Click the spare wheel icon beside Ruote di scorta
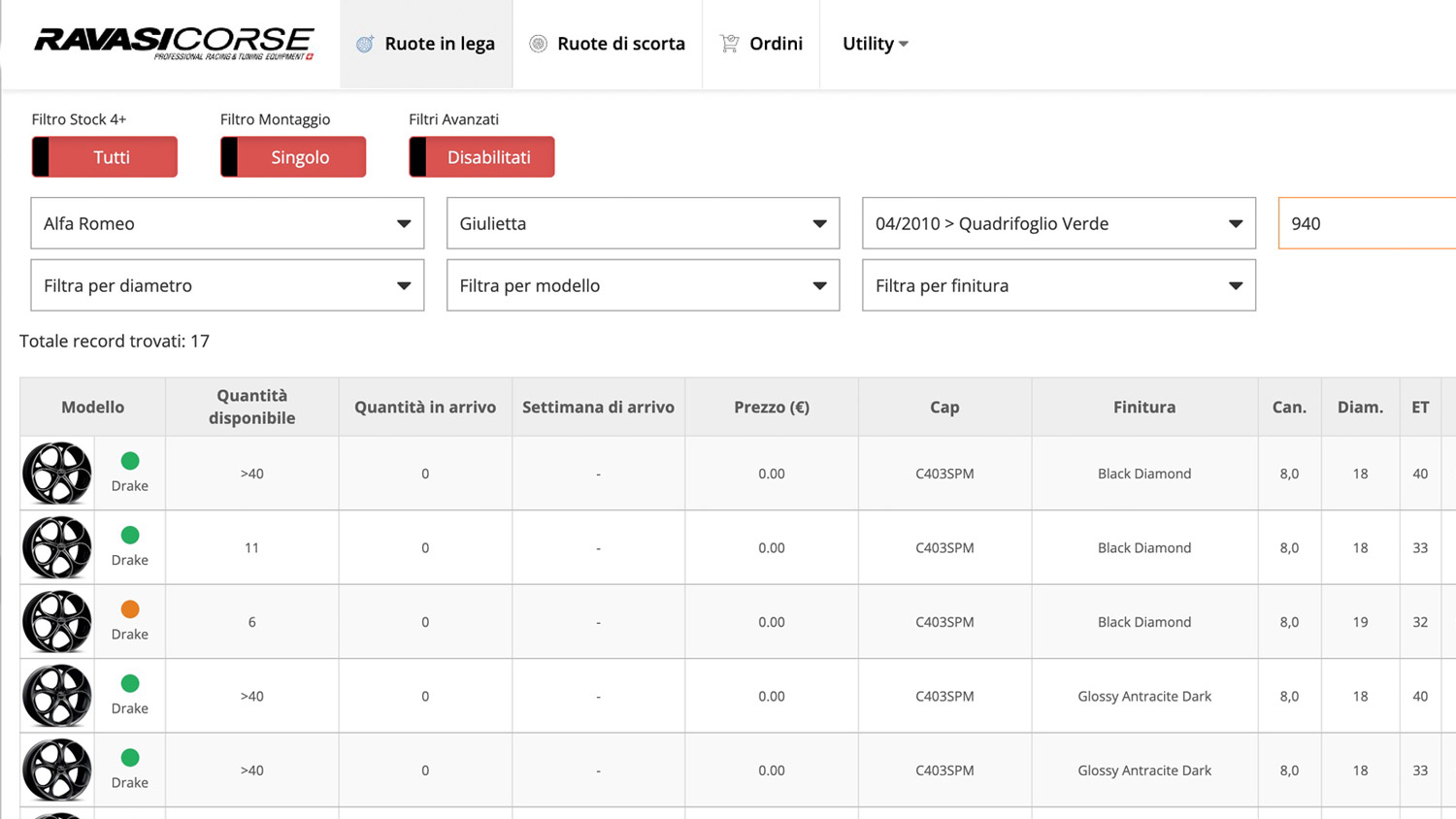The width and height of the screenshot is (1456, 819). (x=538, y=44)
